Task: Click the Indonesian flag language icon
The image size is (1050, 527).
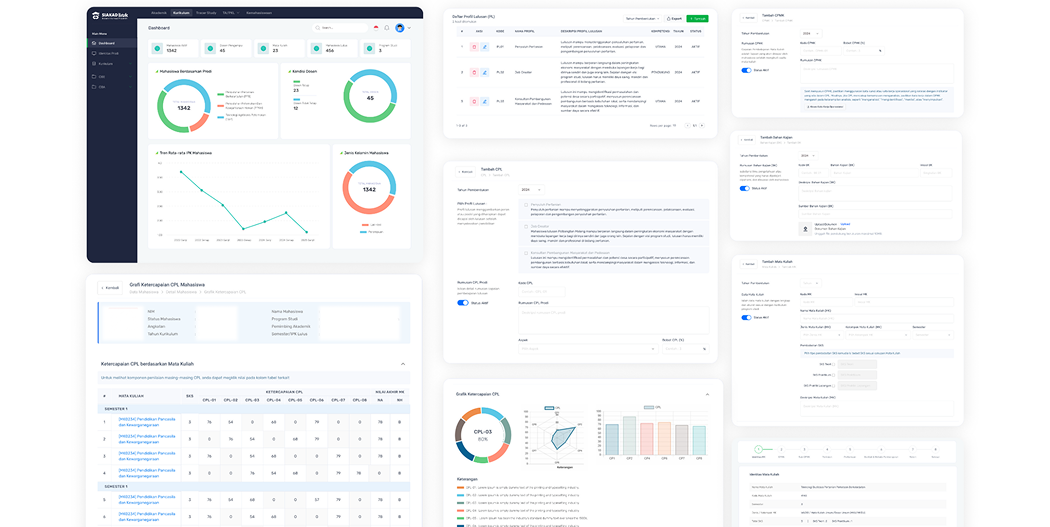Action: tap(376, 28)
